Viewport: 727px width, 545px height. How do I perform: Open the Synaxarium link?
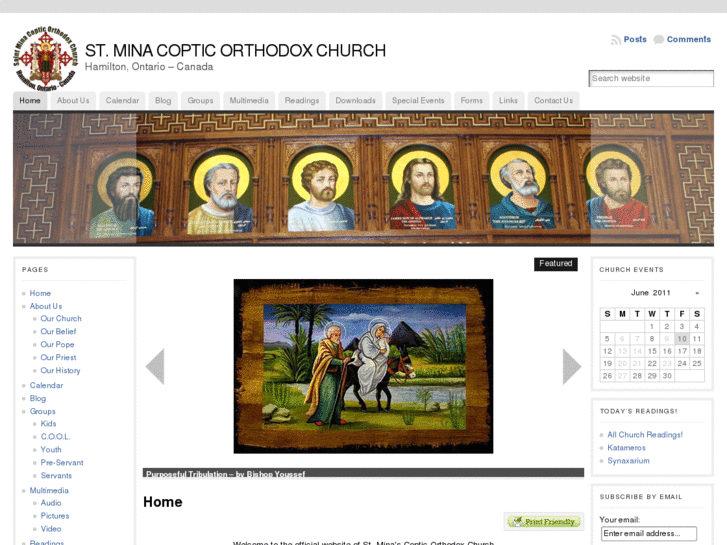tap(628, 461)
